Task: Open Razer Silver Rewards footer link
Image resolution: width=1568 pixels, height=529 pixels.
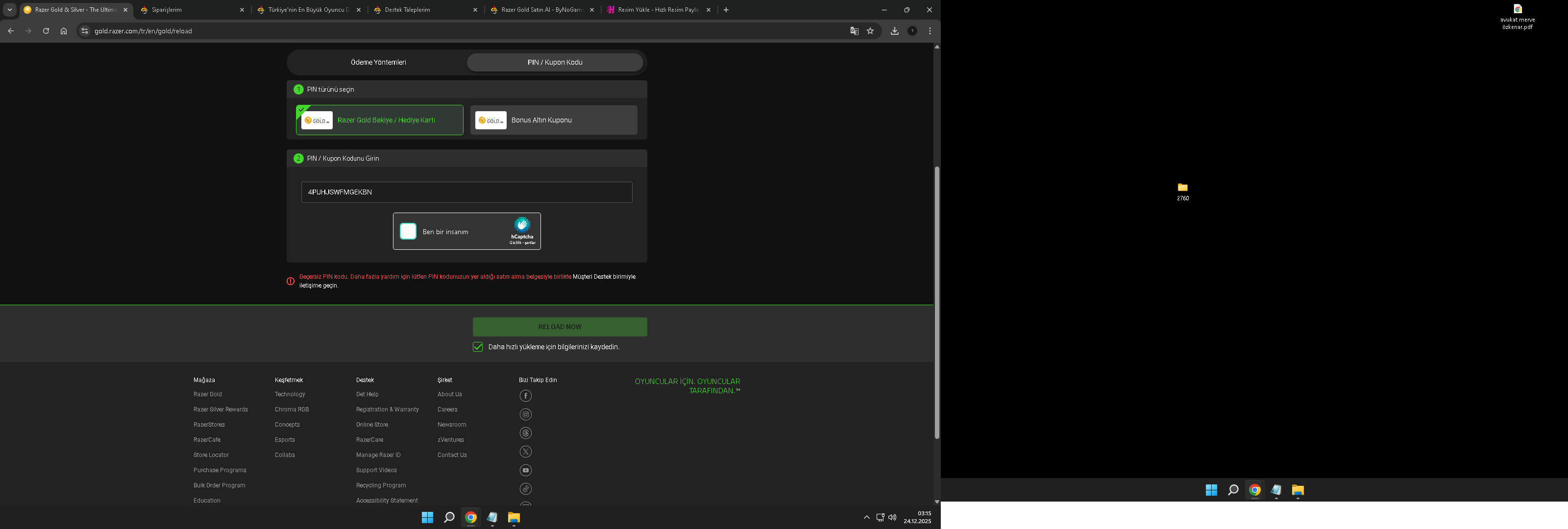Action: (x=220, y=409)
